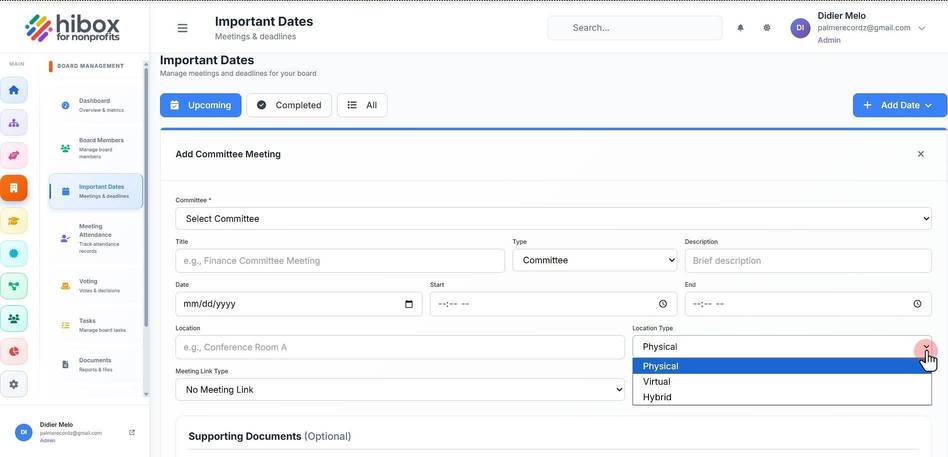Screen dimensions: 948x457
Task: Open notifications bell icon
Action: tap(740, 28)
